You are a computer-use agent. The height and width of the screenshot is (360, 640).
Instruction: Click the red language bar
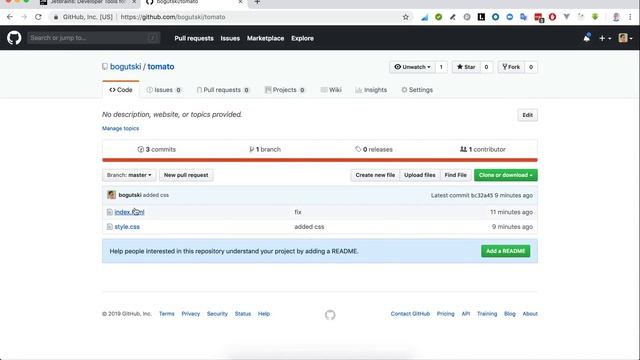pyautogui.click(x=320, y=160)
